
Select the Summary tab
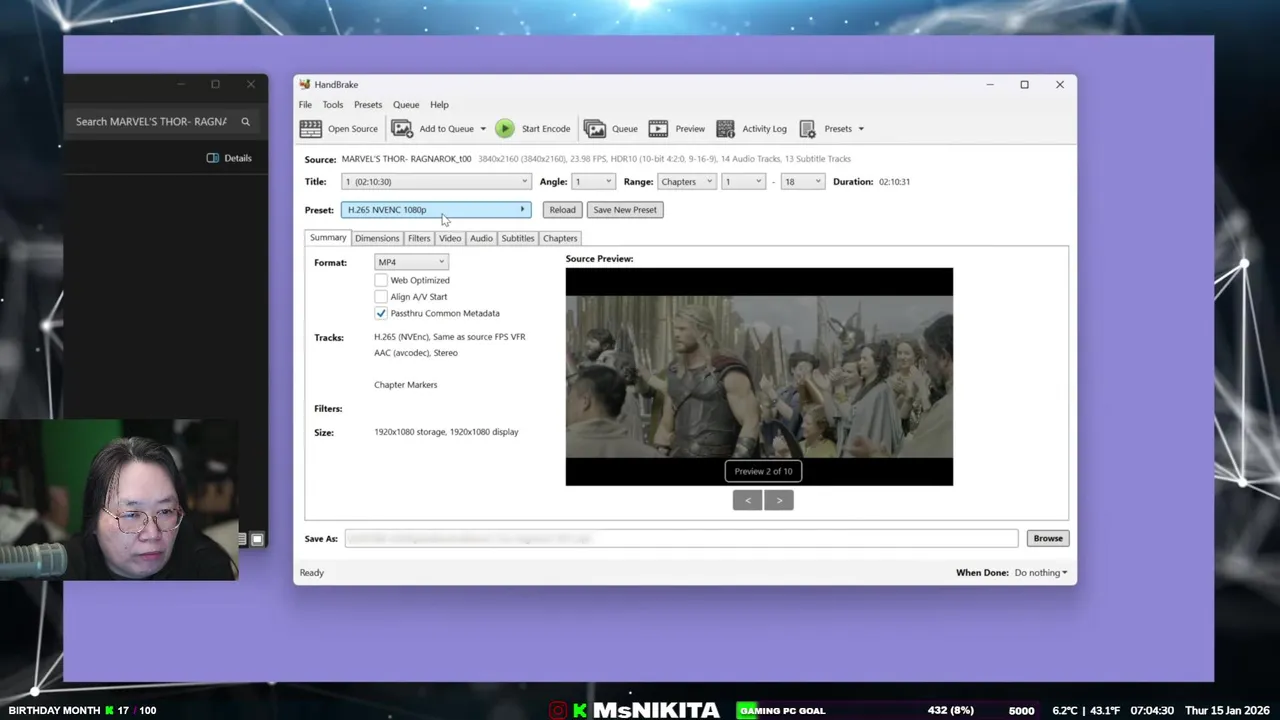click(328, 238)
